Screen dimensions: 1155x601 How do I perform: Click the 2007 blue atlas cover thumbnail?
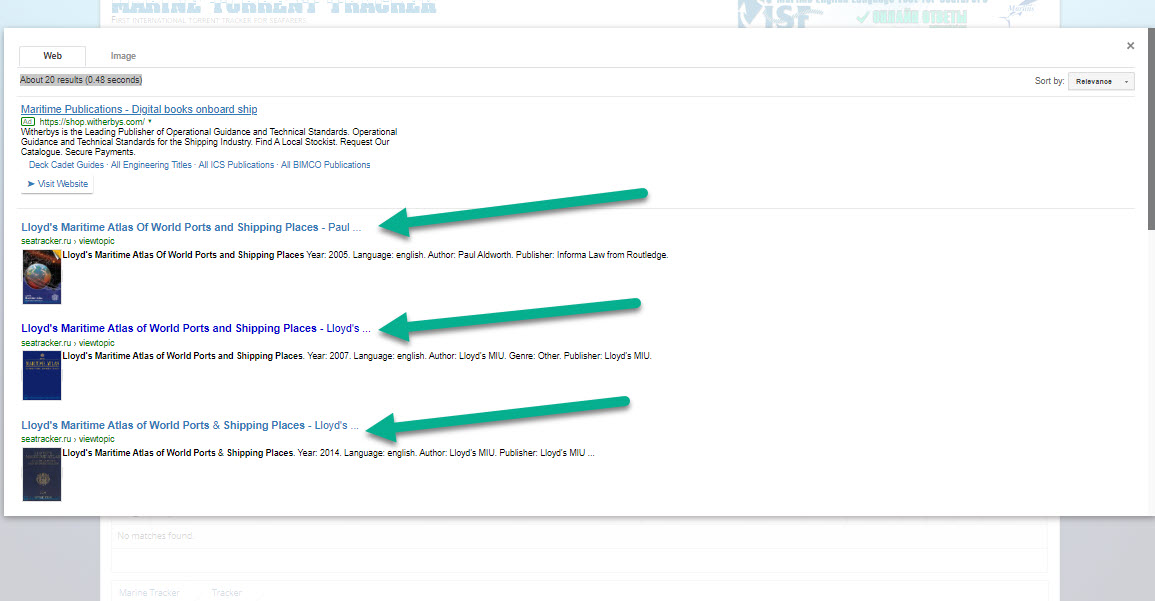tap(42, 375)
